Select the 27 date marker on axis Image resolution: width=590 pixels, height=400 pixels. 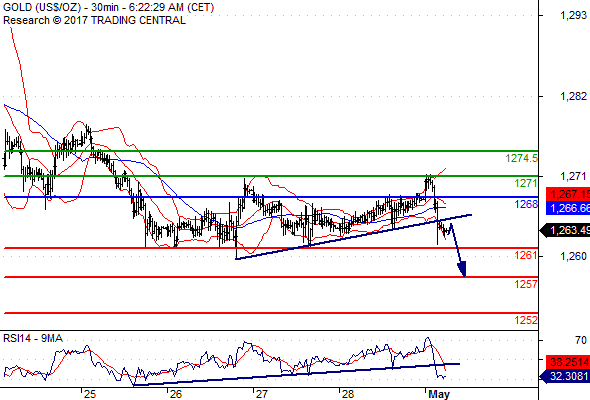[x=261, y=394]
